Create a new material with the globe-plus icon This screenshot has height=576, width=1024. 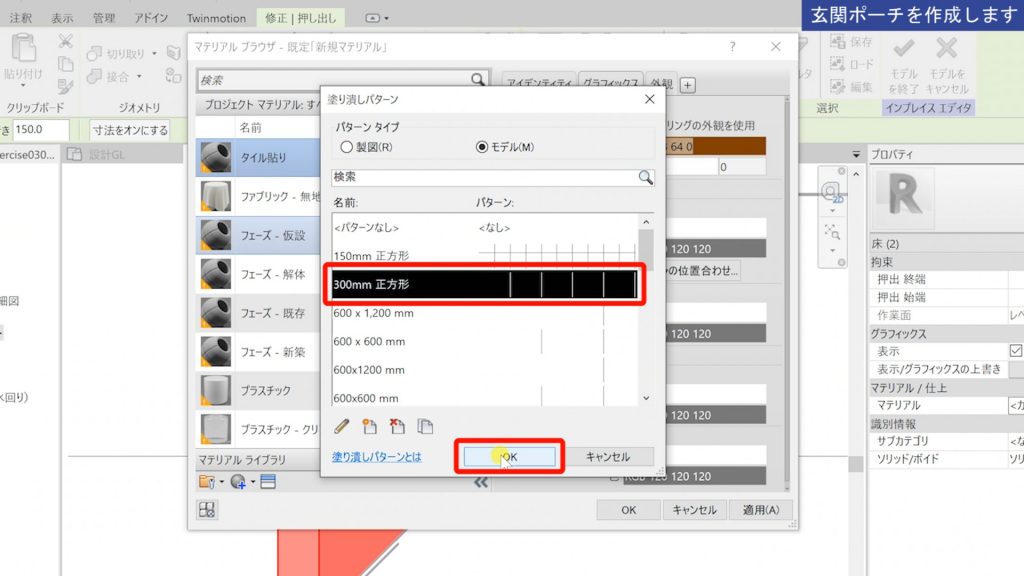coord(235,482)
